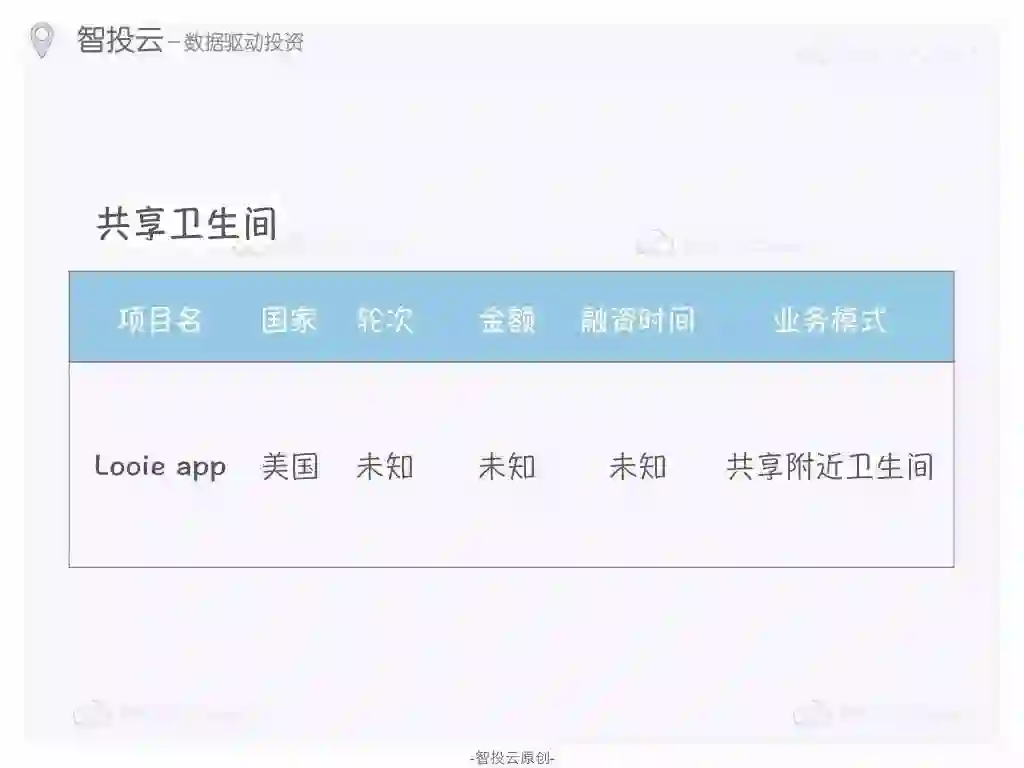Click the cloud watermark icon at bottom left
Screen dimensions: 1024x768
click(x=92, y=712)
